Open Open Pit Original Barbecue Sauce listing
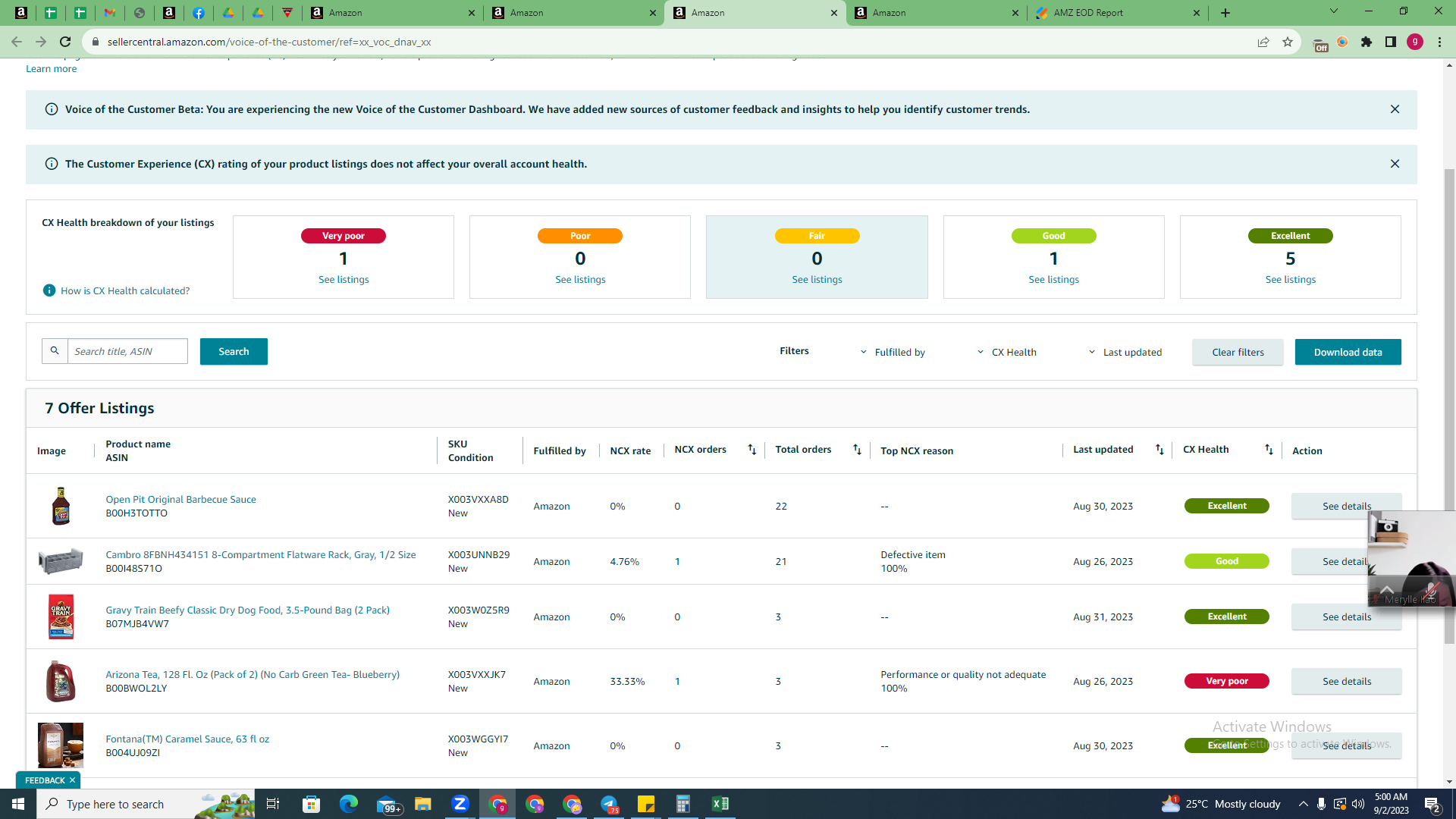 [x=180, y=499]
